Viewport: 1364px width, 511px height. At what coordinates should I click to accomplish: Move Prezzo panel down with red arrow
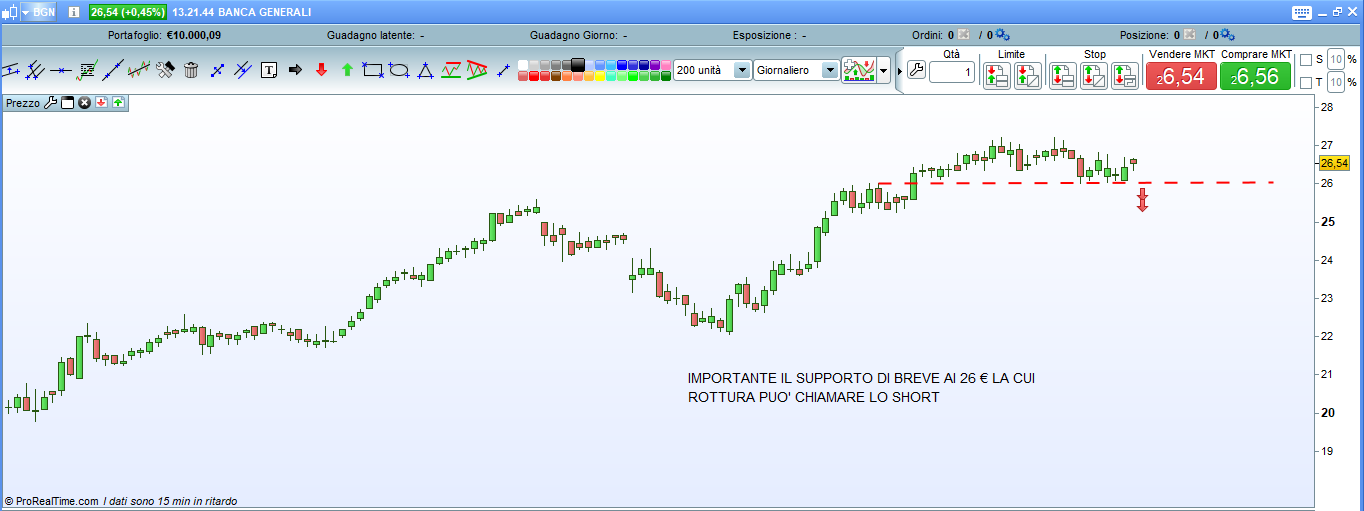[x=101, y=102]
